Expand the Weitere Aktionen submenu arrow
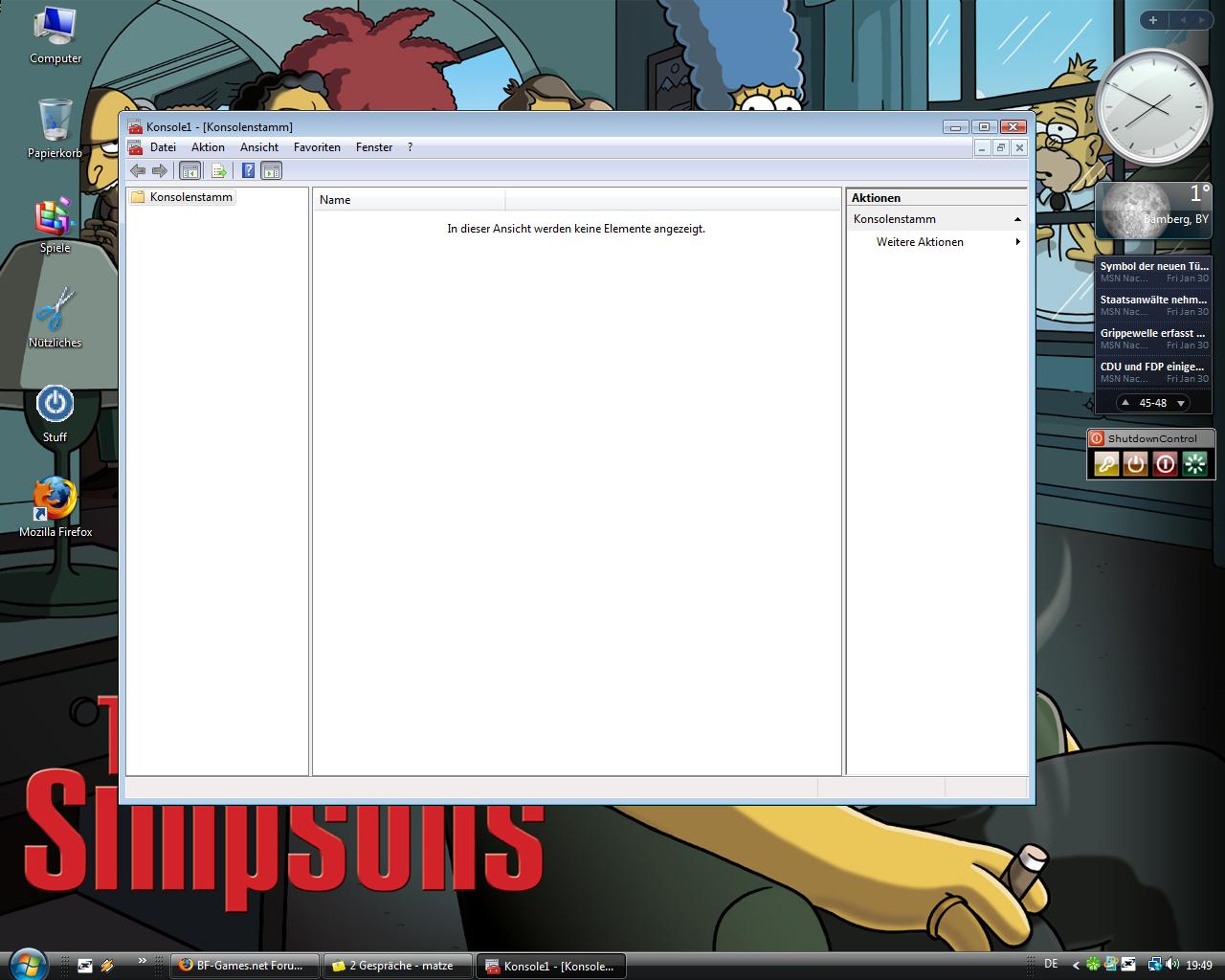Screen dimensions: 1225x980 1017,242
